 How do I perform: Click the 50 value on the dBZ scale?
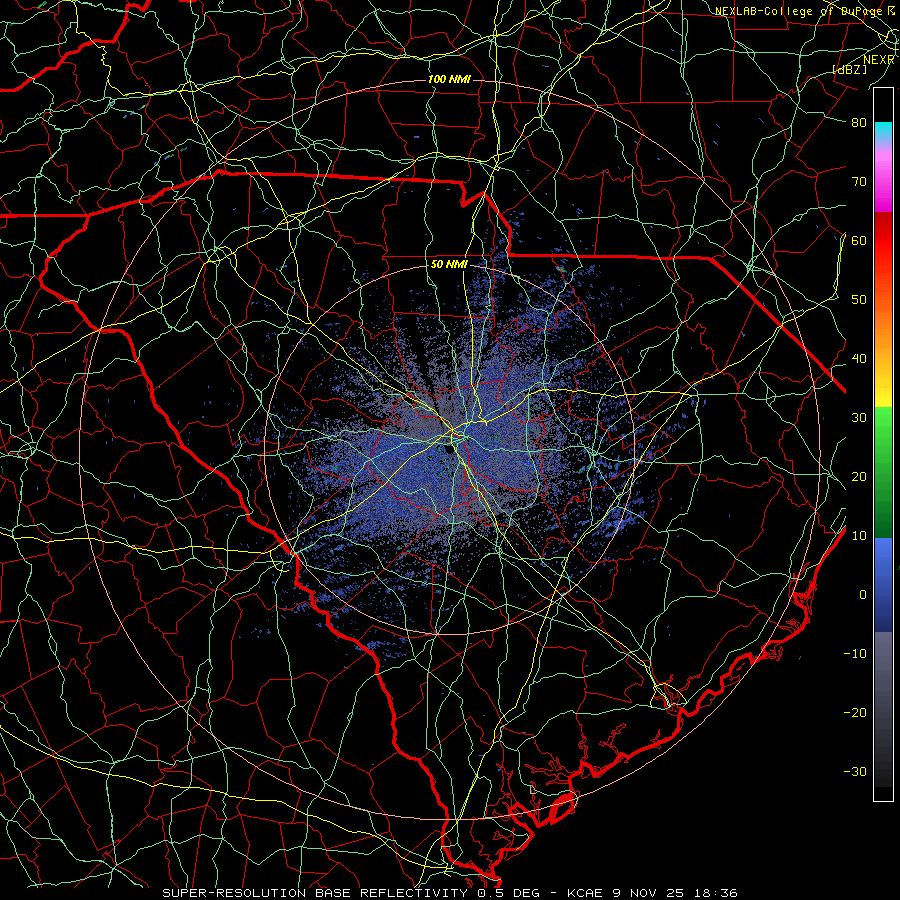859,300
